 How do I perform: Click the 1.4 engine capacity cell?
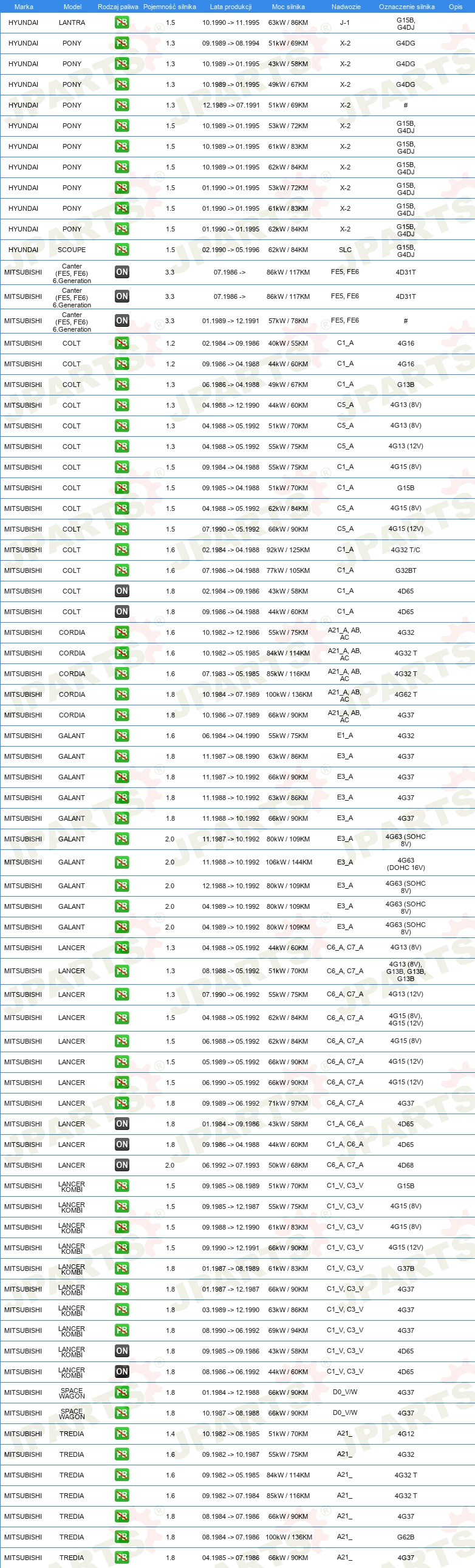click(x=170, y=1434)
